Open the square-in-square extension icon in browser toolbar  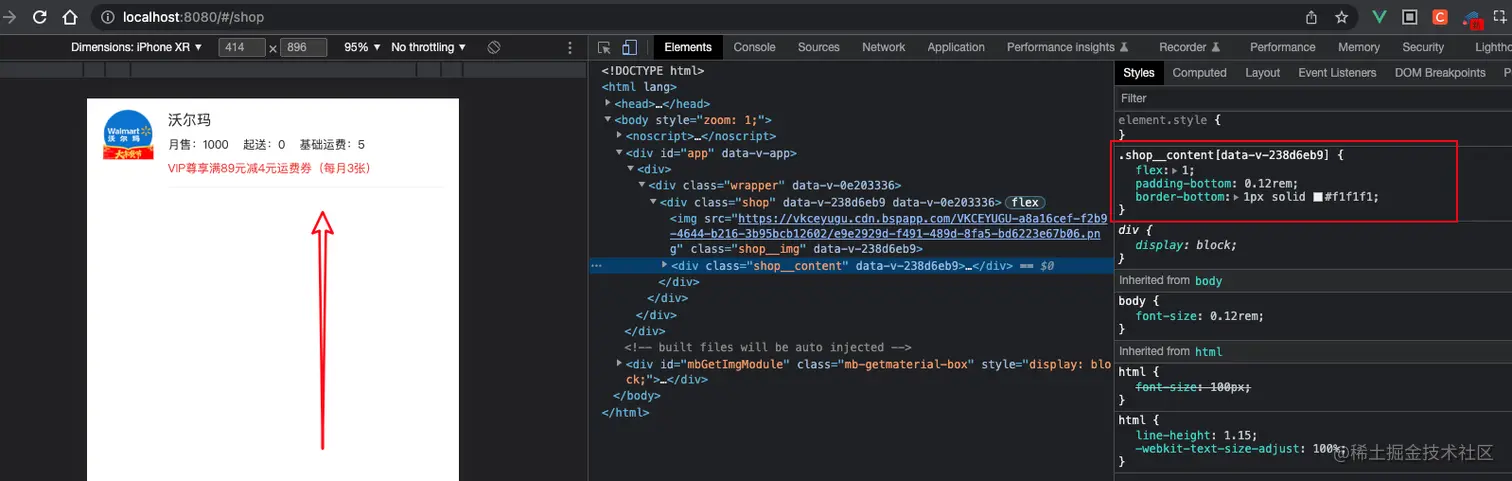(x=1409, y=17)
